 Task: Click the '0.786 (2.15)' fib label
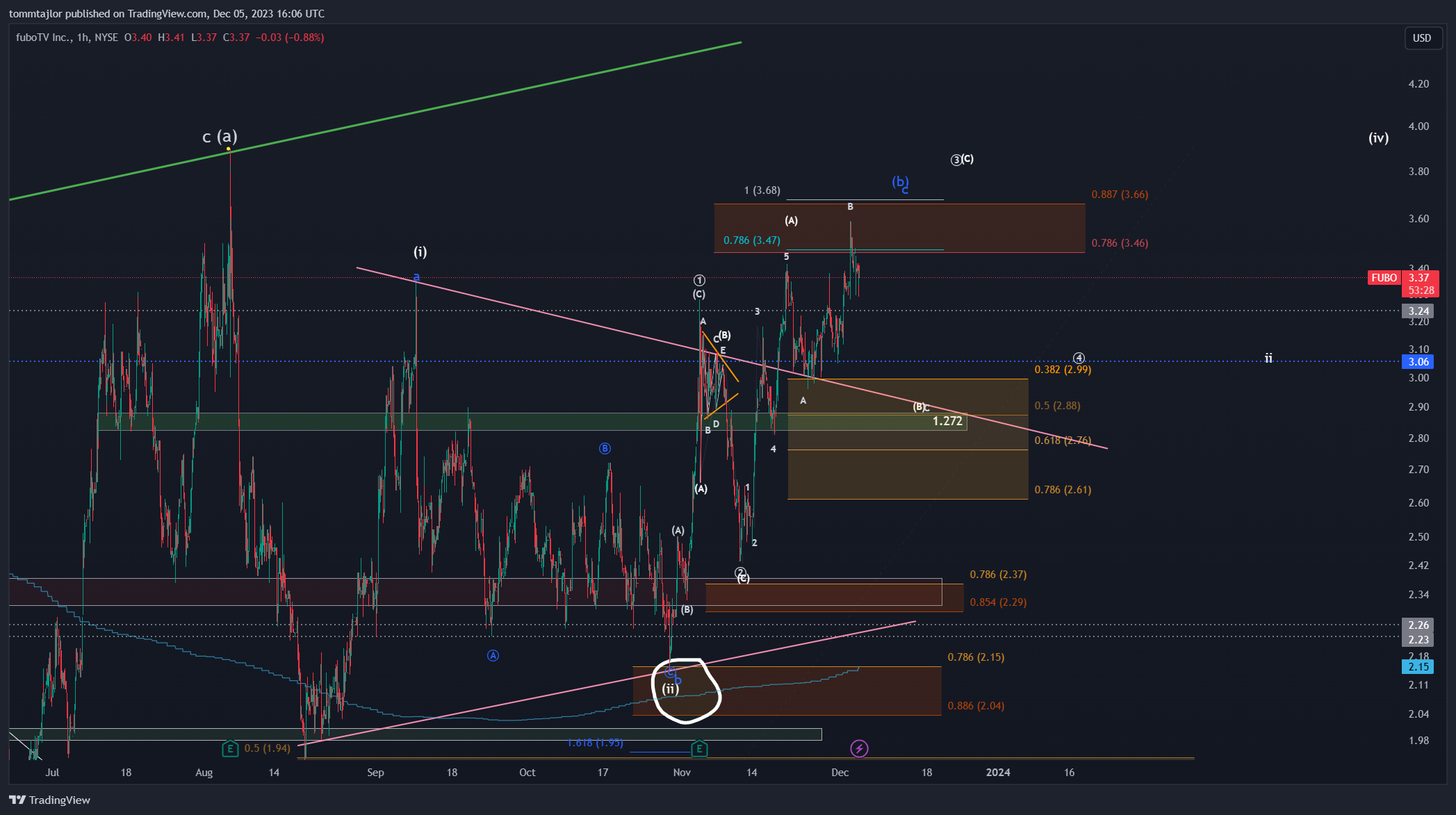click(x=976, y=657)
